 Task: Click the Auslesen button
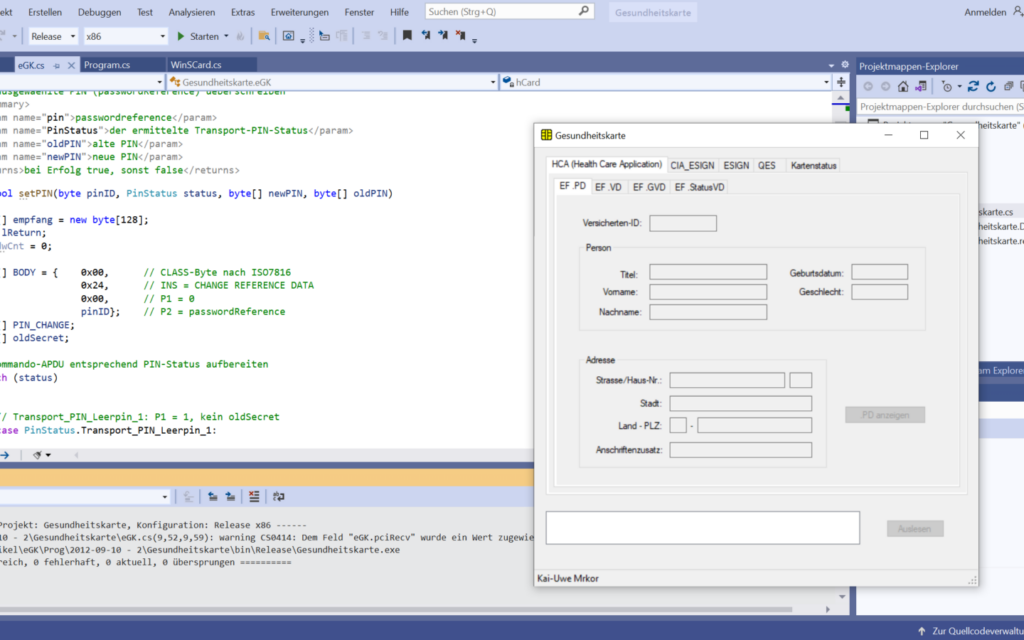pos(915,528)
